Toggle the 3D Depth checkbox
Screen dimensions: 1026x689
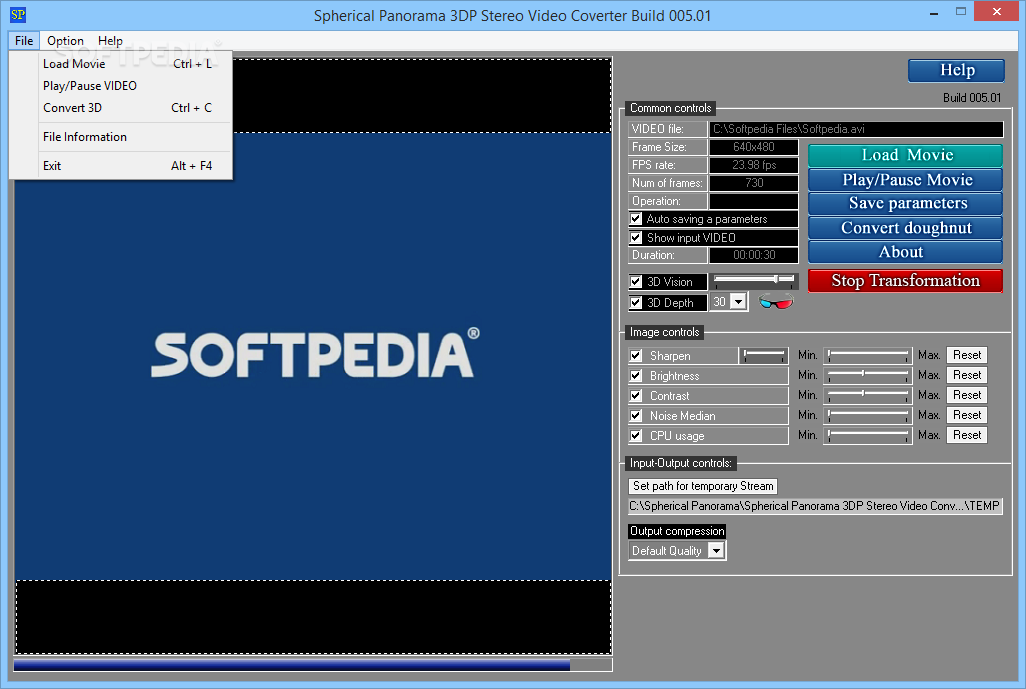point(636,302)
